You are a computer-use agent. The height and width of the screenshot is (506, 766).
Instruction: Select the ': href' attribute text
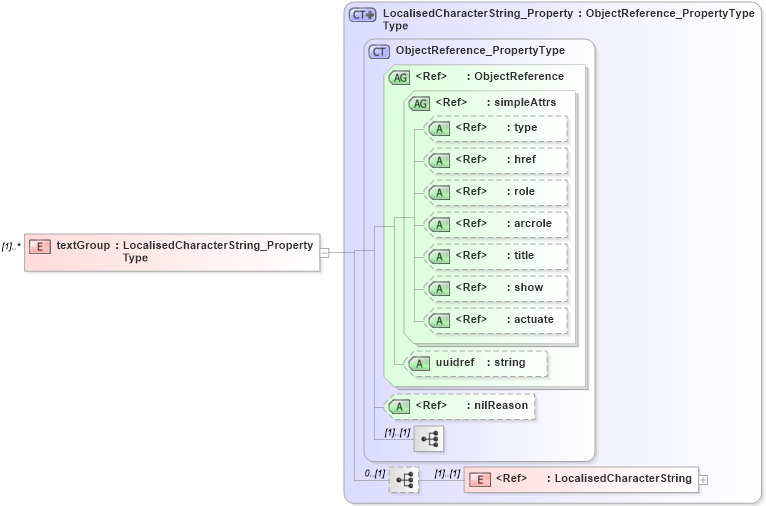pyautogui.click(x=521, y=159)
